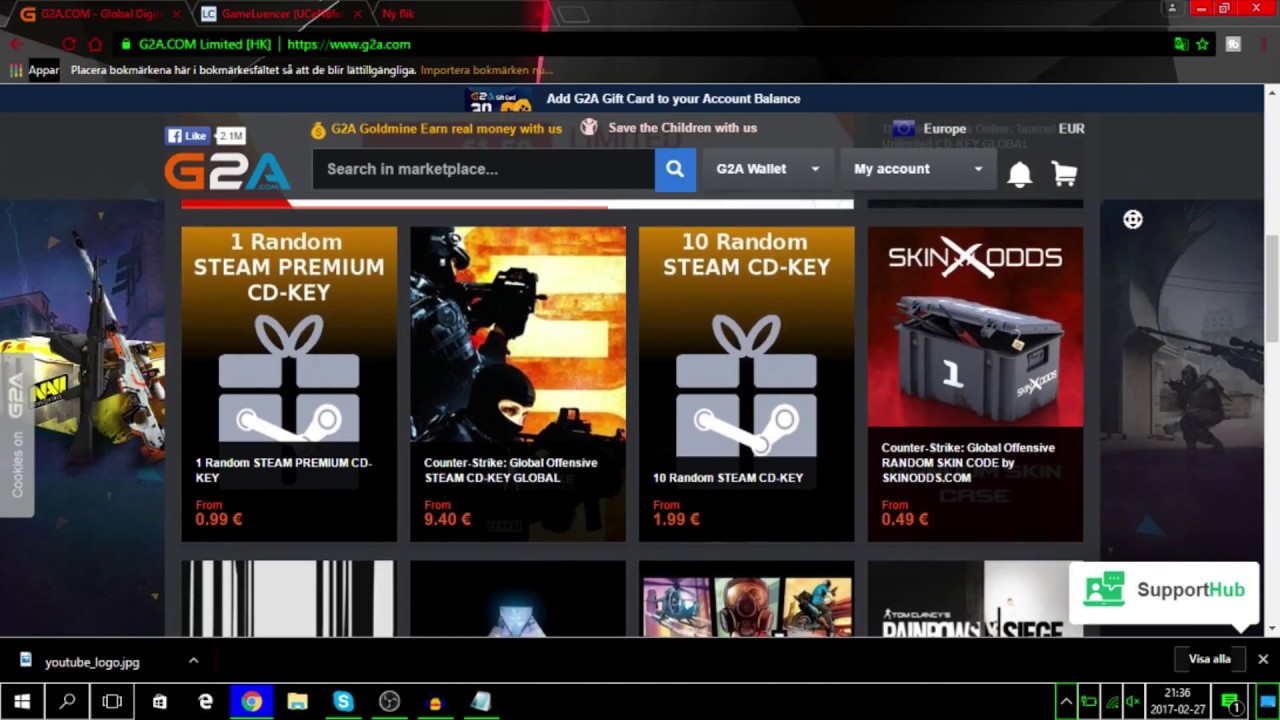Expand the G2A Wallet dropdown
1280x720 pixels.
(x=768, y=169)
